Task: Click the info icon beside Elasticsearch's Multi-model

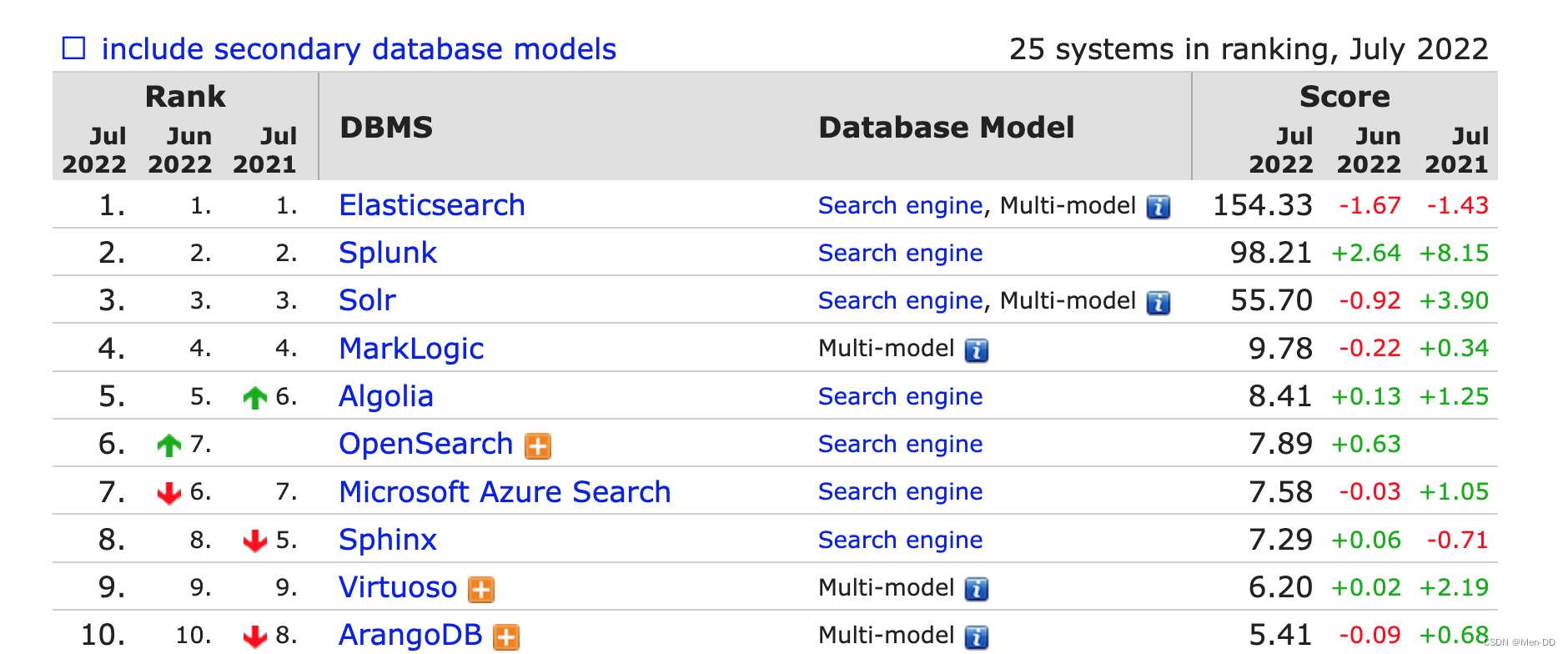Action: pyautogui.click(x=1158, y=207)
